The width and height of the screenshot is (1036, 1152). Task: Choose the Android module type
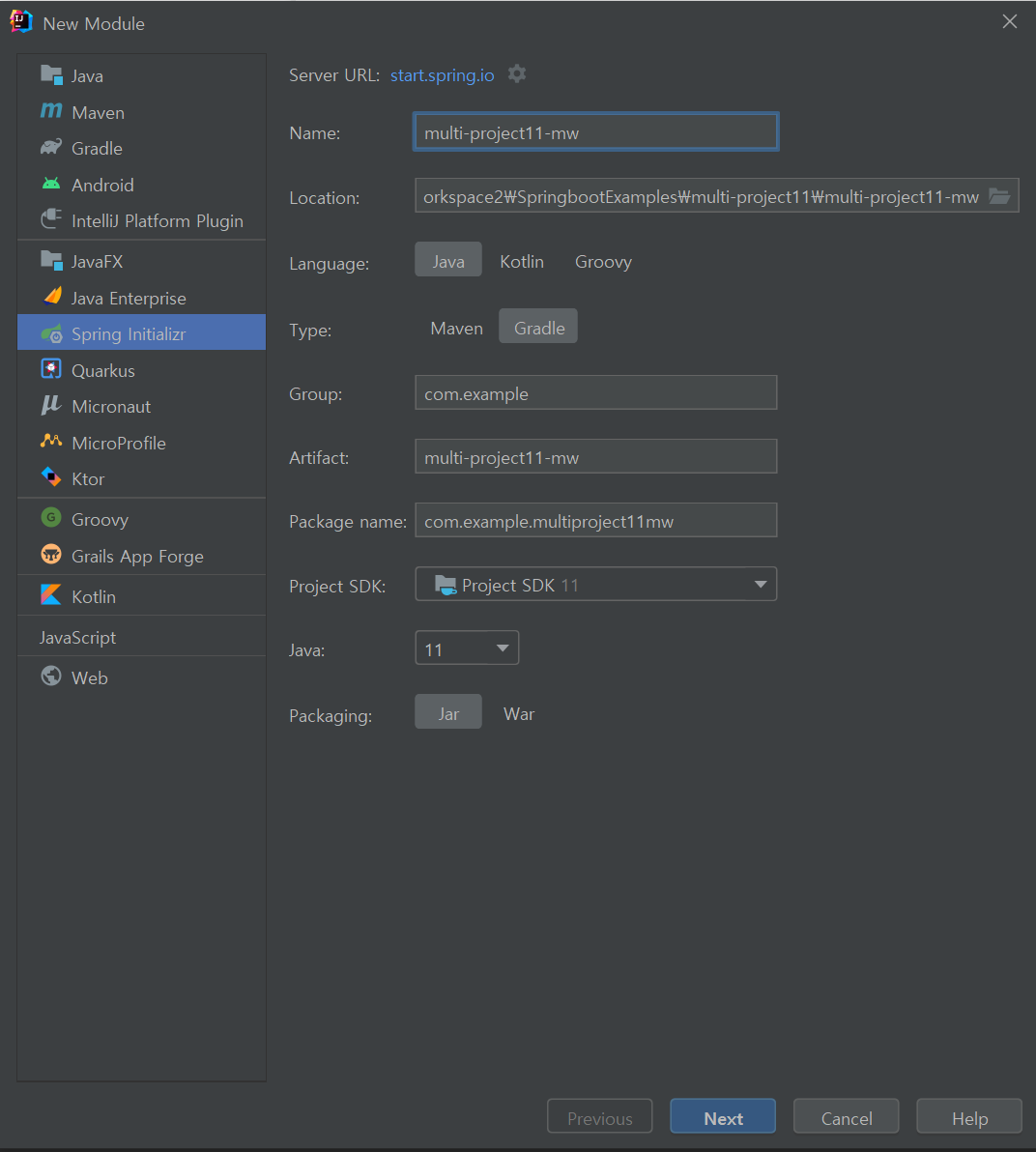tap(101, 184)
